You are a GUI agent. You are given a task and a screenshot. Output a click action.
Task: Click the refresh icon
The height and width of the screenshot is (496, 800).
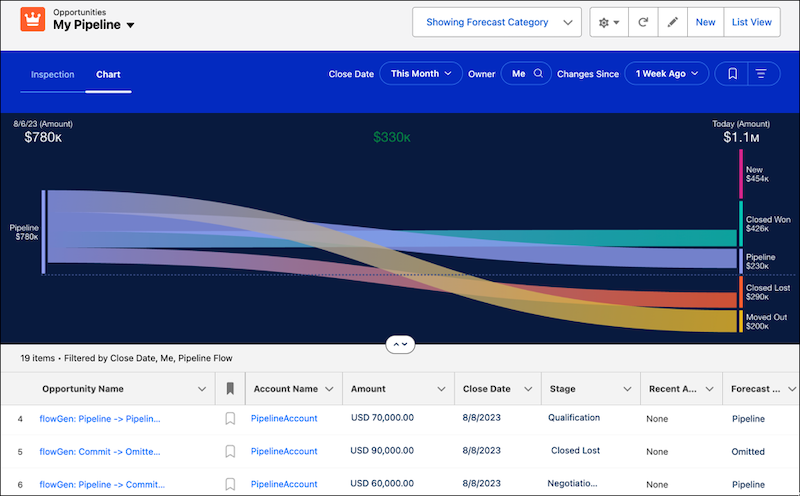click(642, 22)
